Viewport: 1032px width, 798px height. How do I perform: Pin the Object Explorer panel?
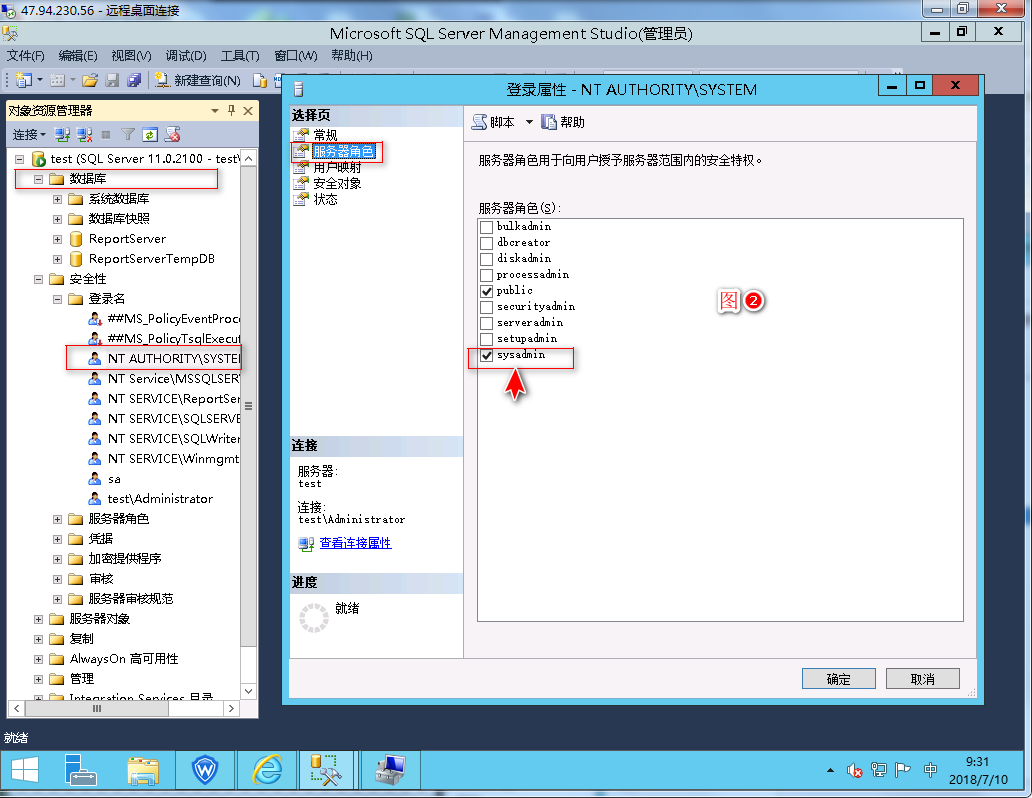pos(231,111)
